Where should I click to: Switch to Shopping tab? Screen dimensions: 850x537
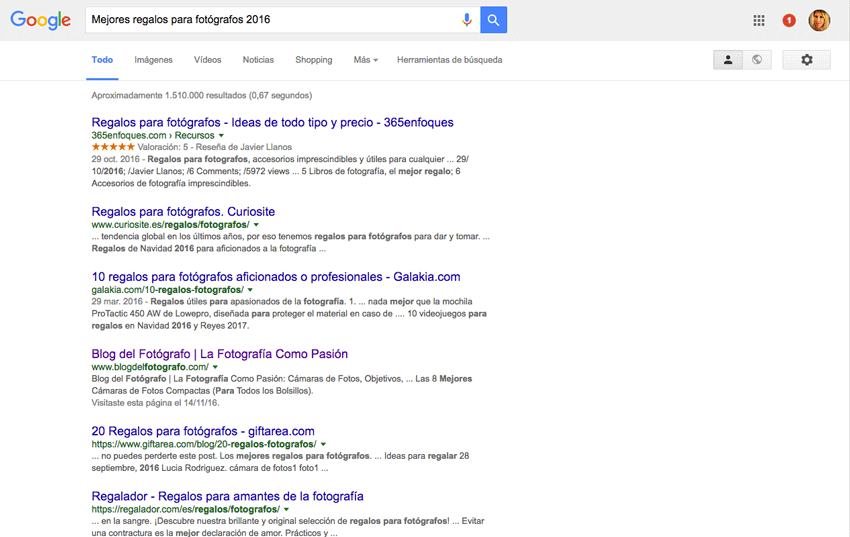click(313, 60)
